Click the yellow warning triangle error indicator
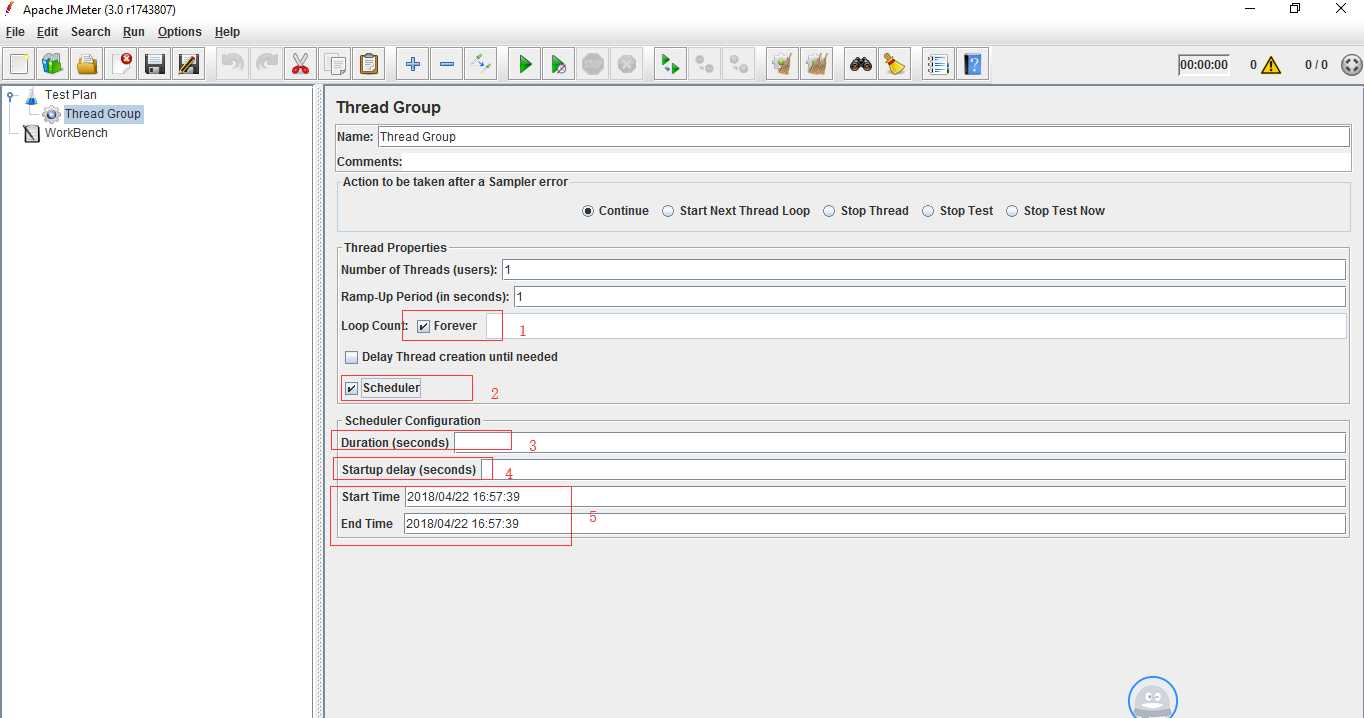The width and height of the screenshot is (1364, 718). [x=1271, y=65]
